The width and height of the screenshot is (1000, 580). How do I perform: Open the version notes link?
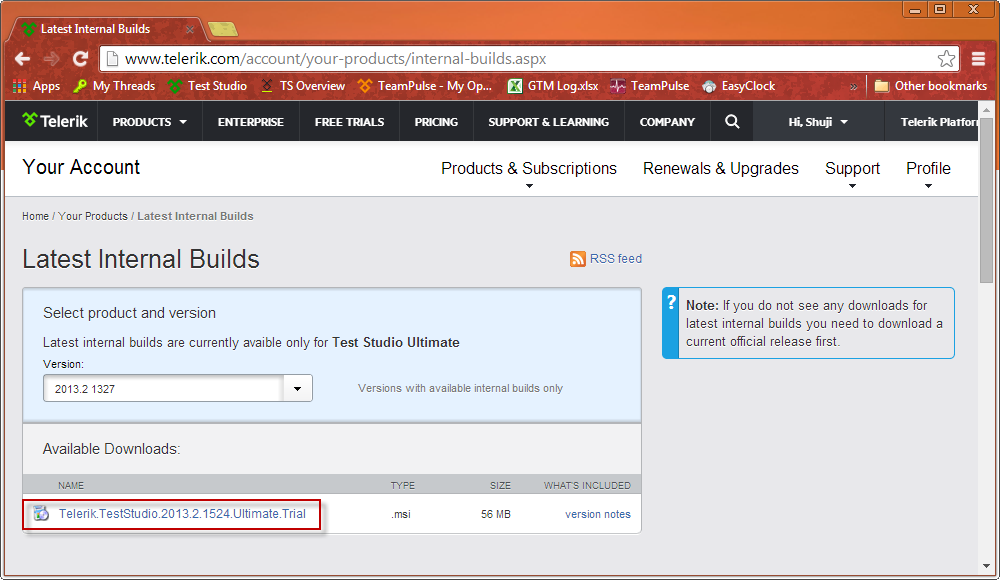[598, 514]
